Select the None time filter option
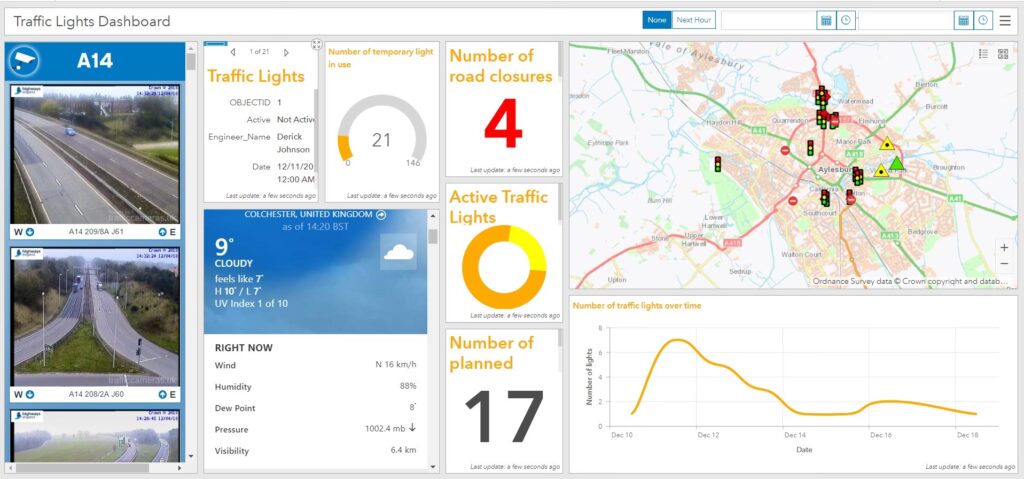The width and height of the screenshot is (1024, 479). [x=656, y=20]
